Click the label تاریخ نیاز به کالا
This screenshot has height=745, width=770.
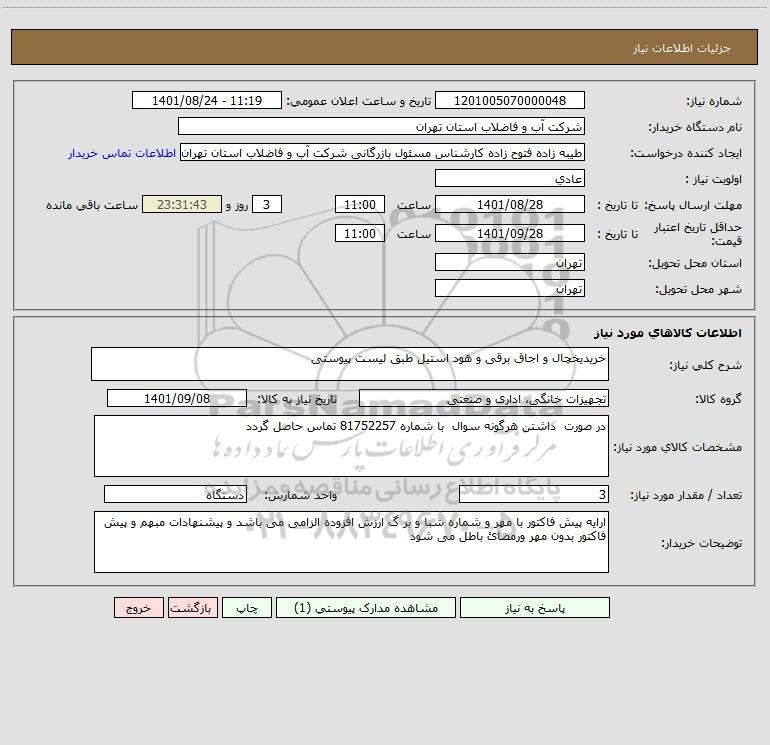(298, 399)
